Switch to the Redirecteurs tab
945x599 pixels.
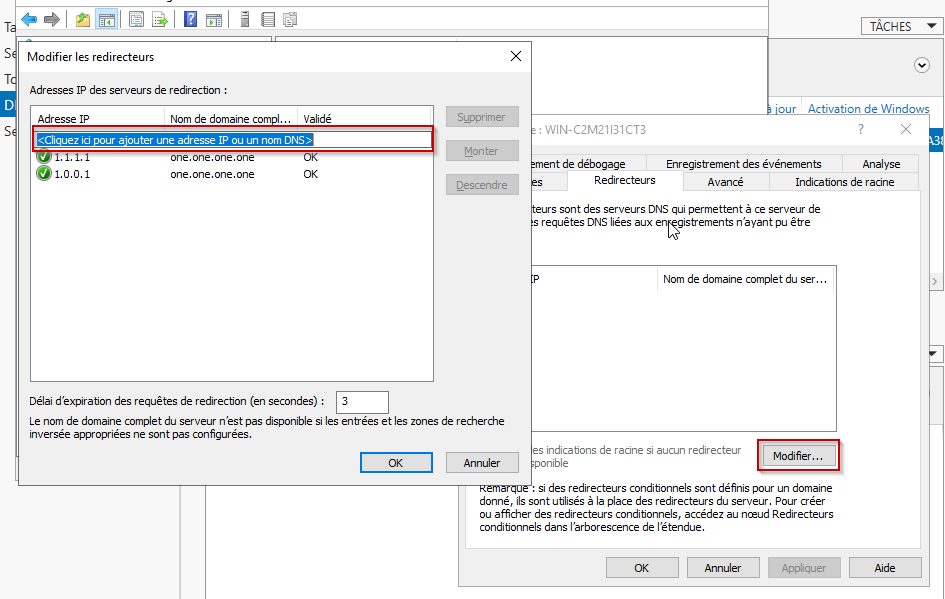point(625,180)
